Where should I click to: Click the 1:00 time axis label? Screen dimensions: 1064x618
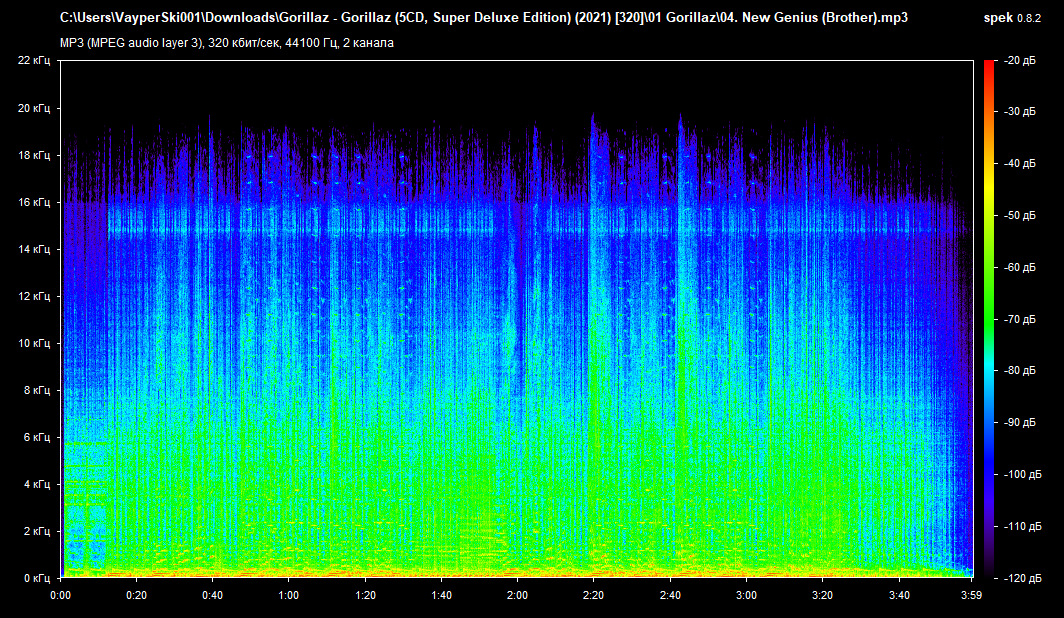289,594
